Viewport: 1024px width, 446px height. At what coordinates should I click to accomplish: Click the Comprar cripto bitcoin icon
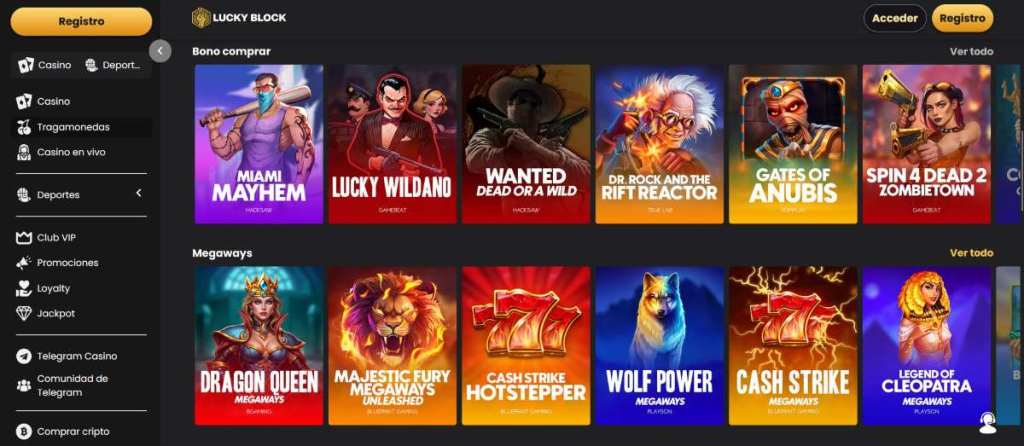pos(24,432)
